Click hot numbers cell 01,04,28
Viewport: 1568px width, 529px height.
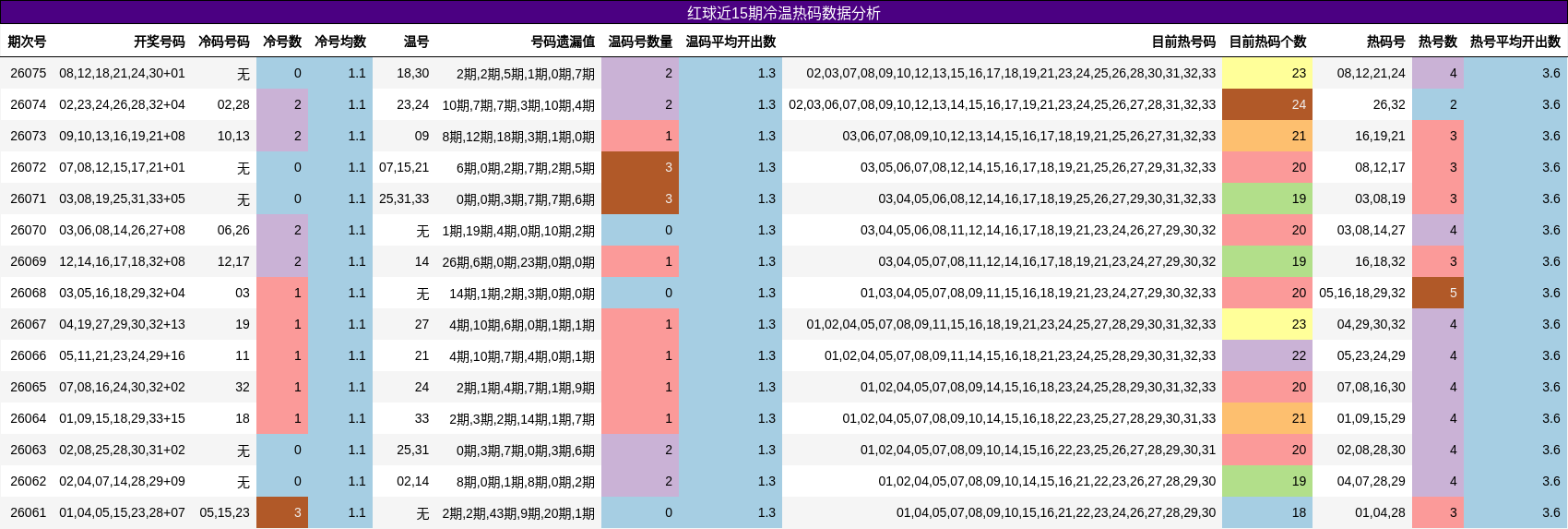click(x=1380, y=512)
